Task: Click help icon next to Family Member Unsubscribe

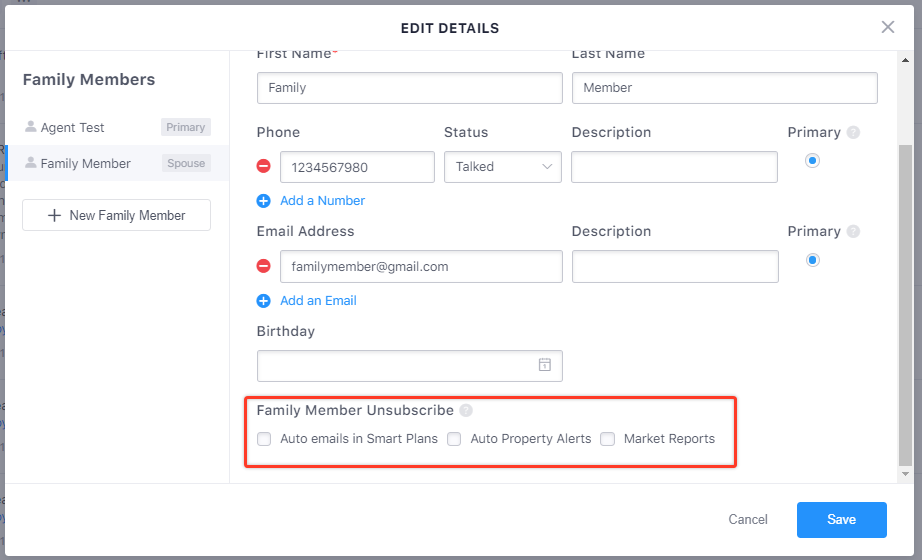Action: coord(466,410)
